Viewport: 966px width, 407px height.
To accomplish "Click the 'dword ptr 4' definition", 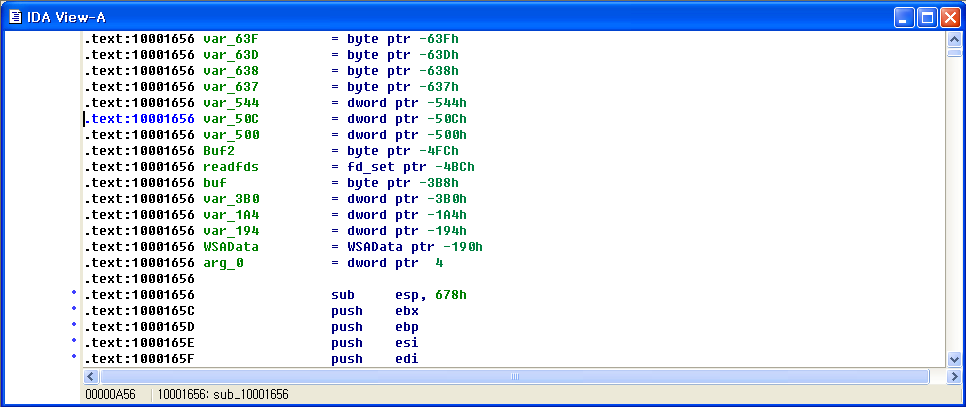I will 395,263.
